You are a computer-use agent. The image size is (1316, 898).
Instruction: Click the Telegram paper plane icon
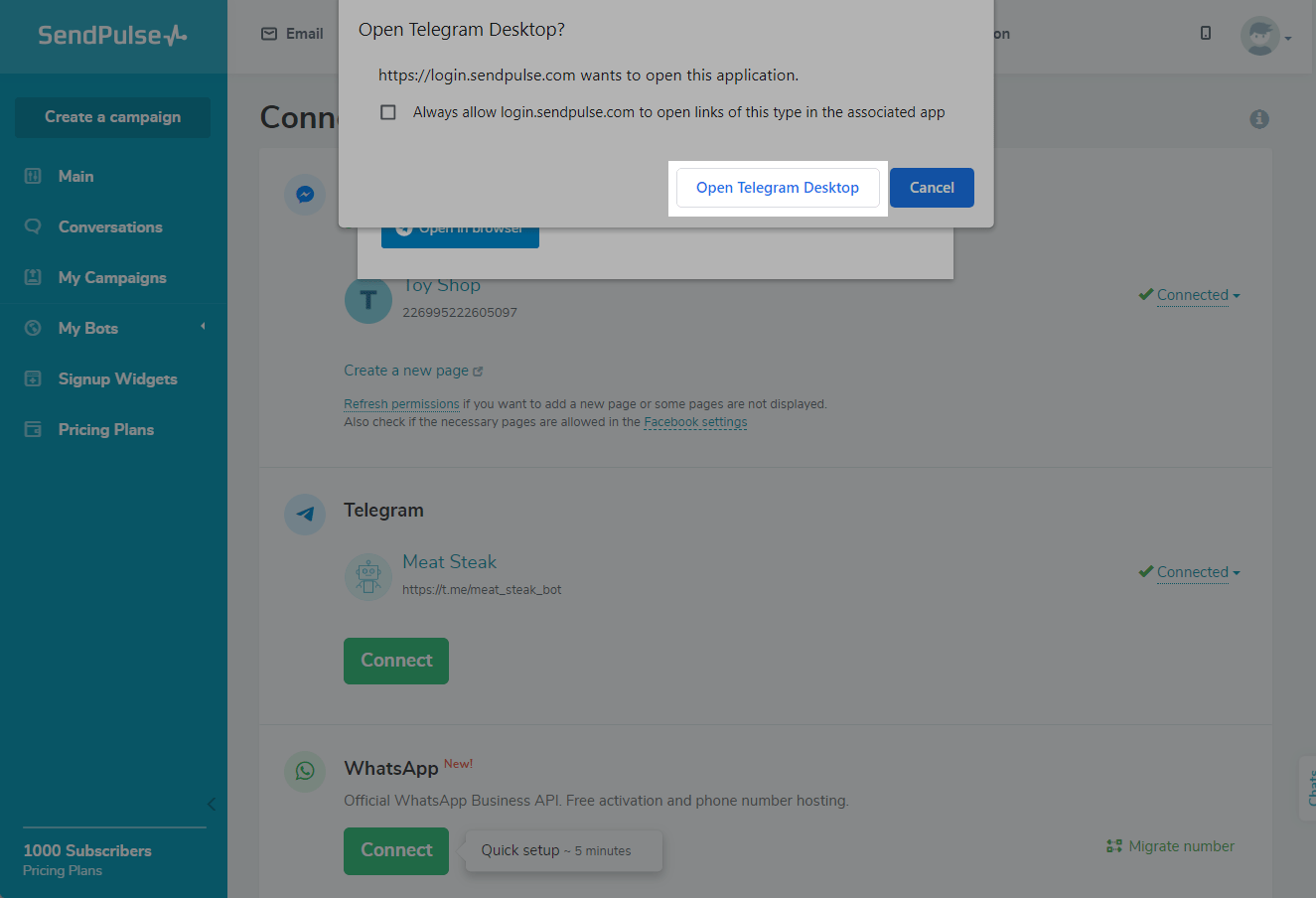pos(305,515)
